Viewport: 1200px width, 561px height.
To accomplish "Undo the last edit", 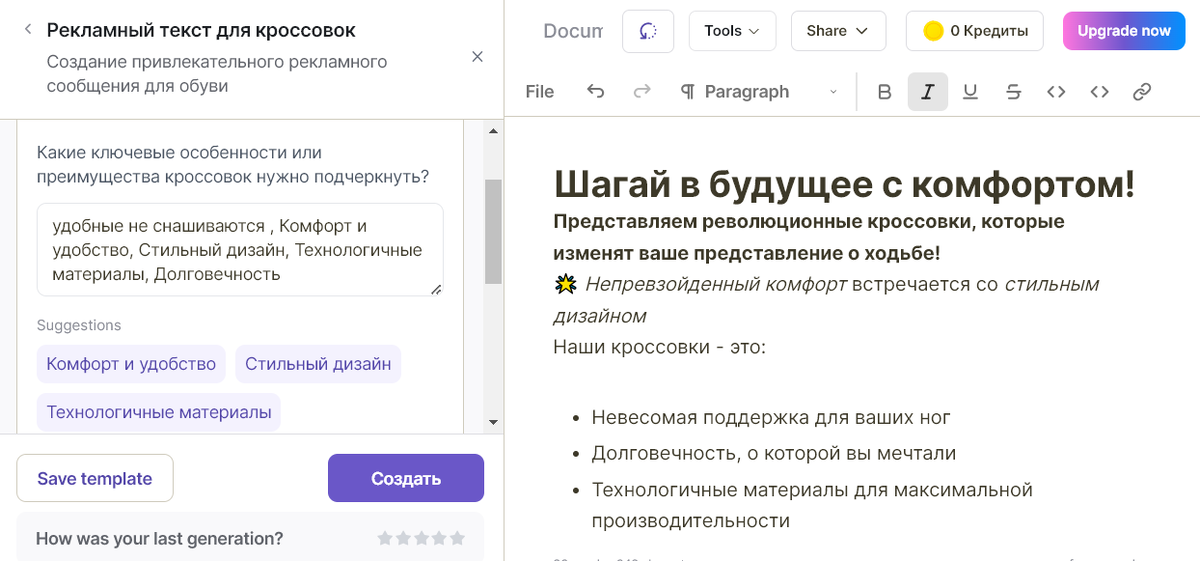I will pos(596,92).
